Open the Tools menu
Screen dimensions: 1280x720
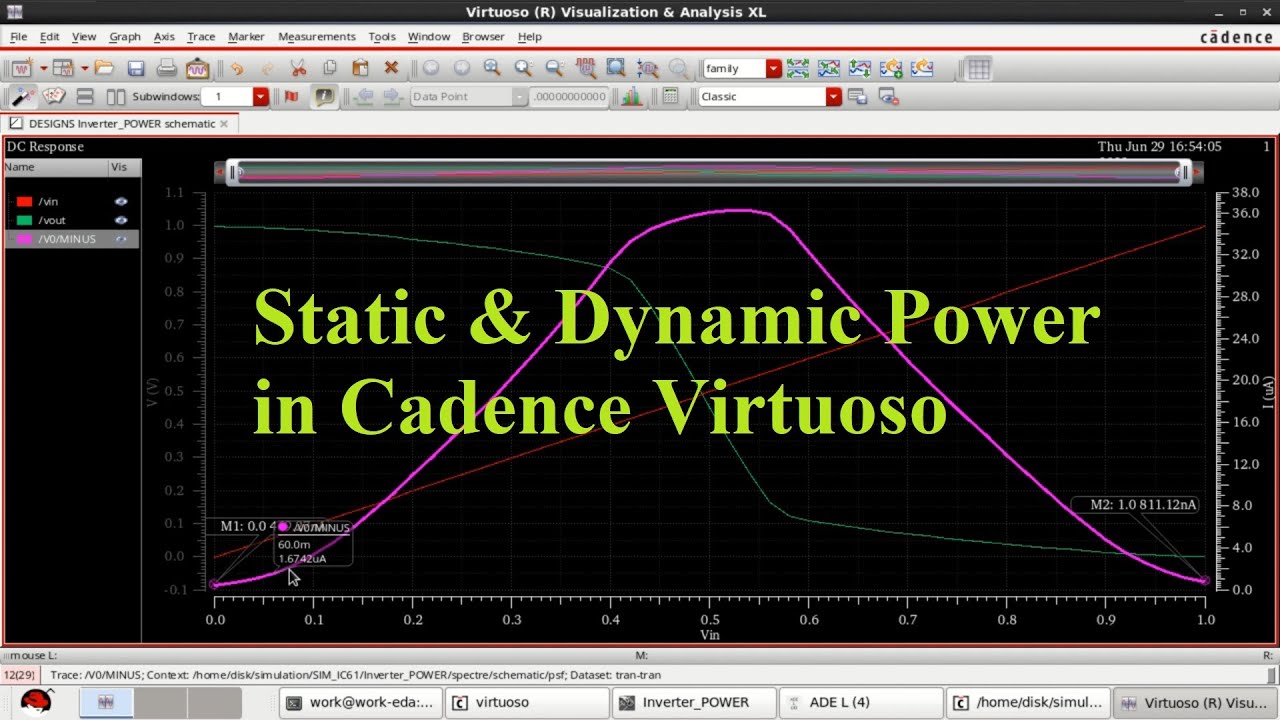coord(382,36)
